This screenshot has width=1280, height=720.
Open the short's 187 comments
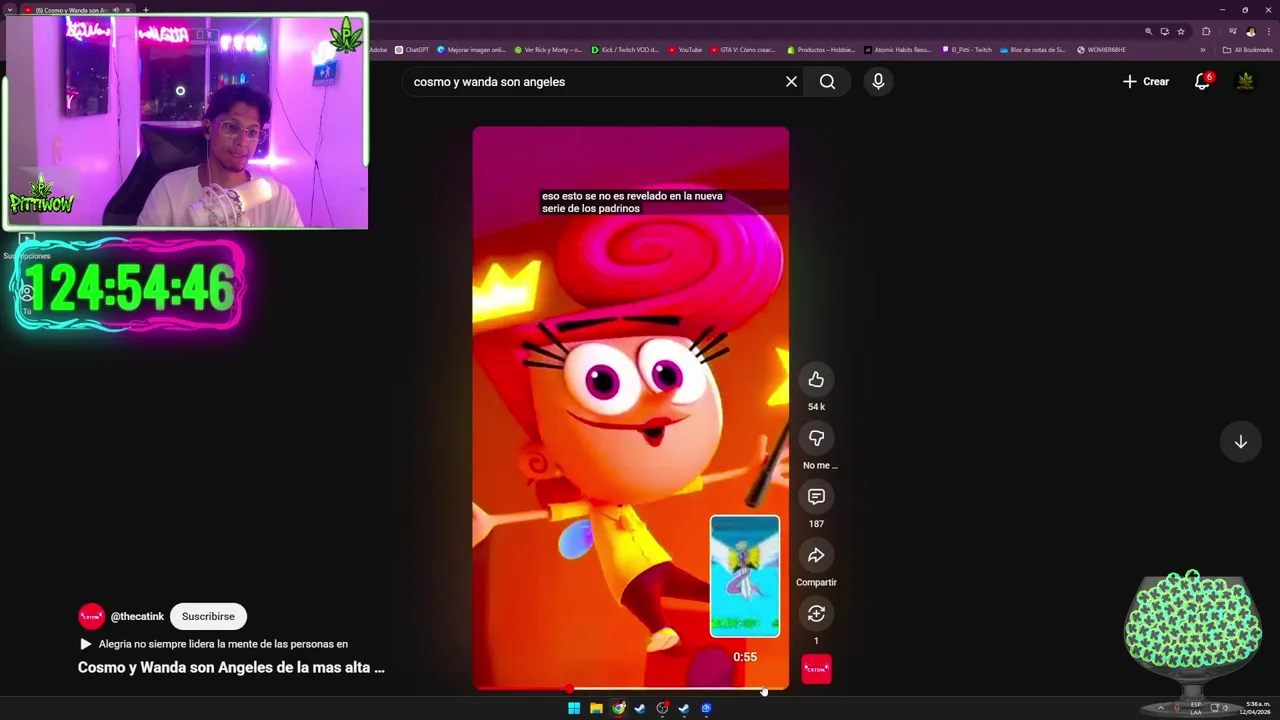tap(816, 497)
